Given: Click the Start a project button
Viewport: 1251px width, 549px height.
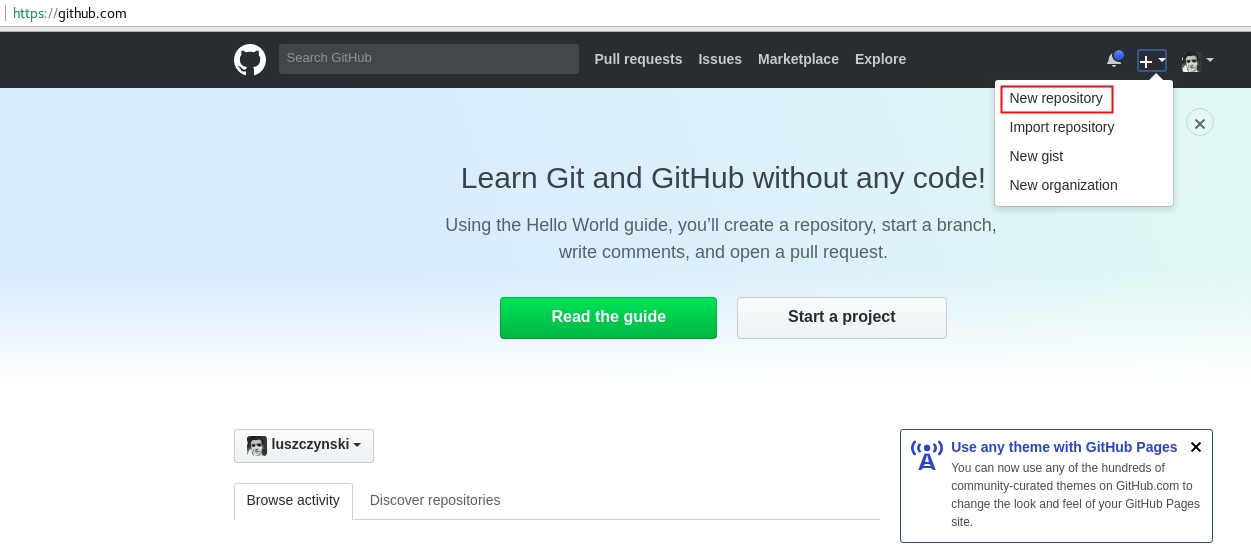Looking at the screenshot, I should (841, 318).
